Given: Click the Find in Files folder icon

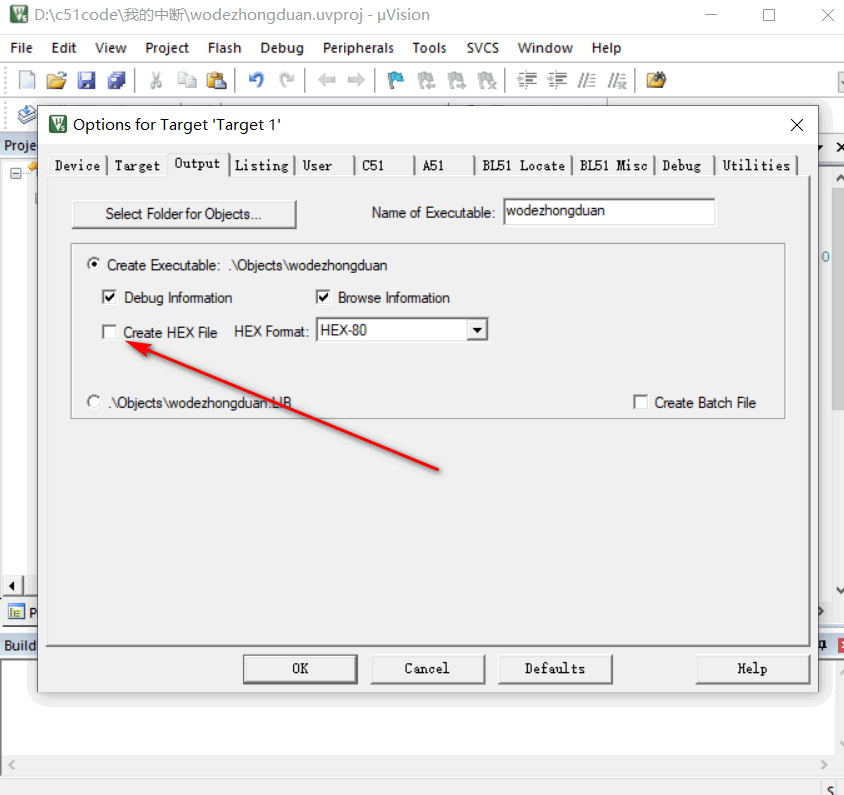Looking at the screenshot, I should coord(656,81).
